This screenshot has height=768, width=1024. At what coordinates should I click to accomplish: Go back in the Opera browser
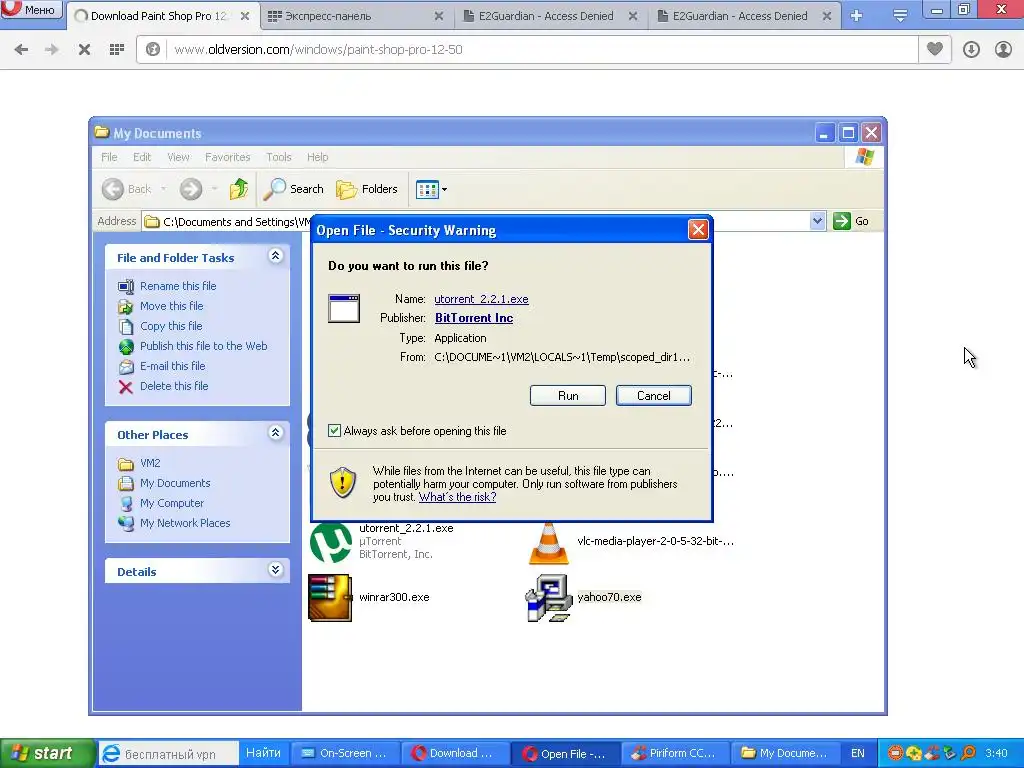point(21,49)
